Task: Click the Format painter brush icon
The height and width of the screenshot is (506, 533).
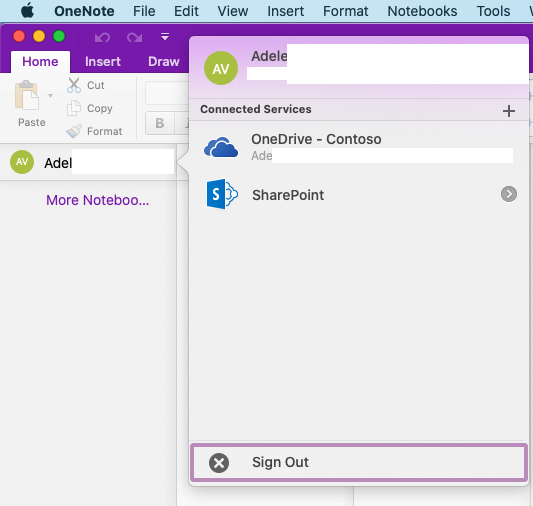Action: point(74,131)
